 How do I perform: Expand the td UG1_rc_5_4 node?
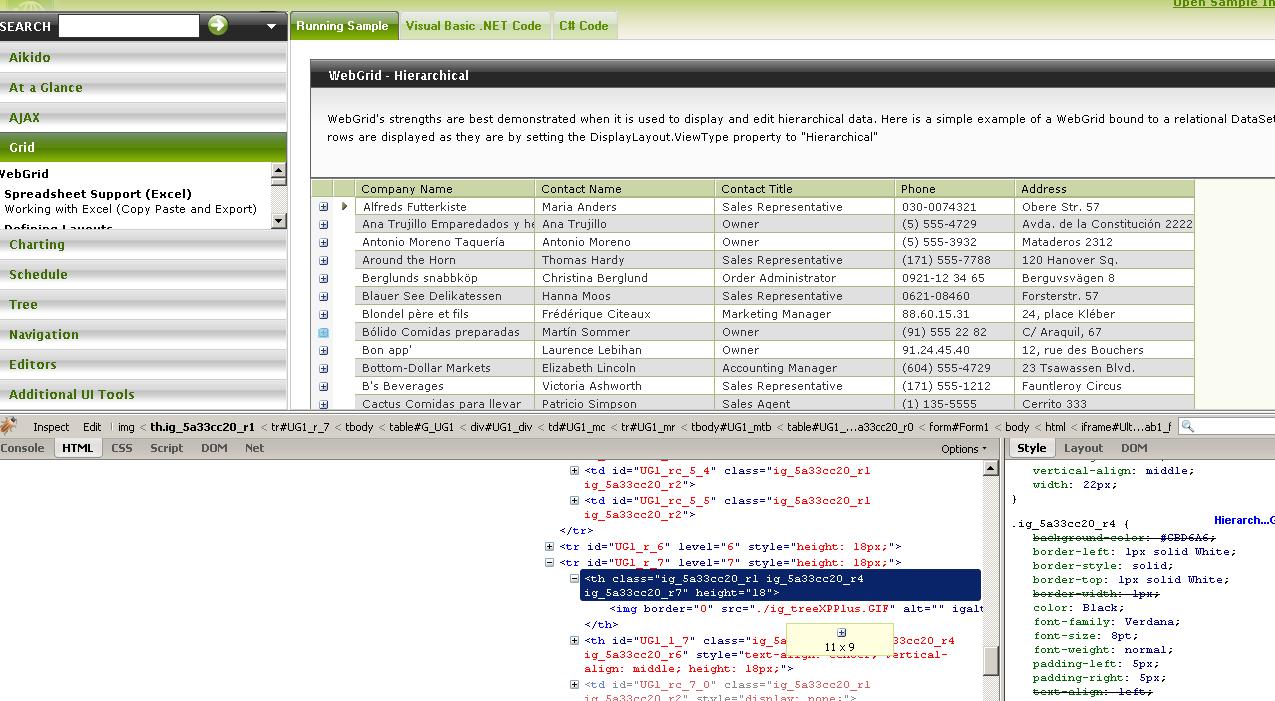click(x=574, y=470)
